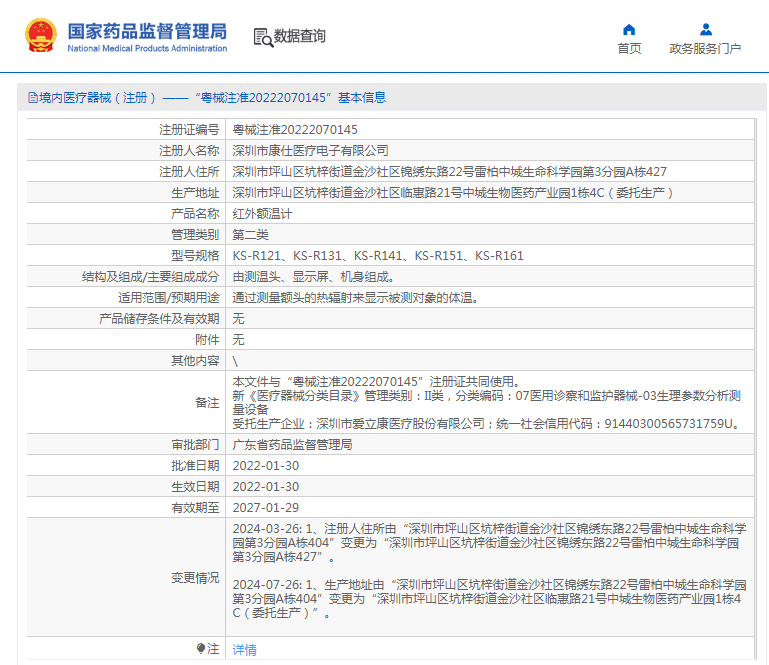
Task: Click 变更情况 label
Action: tap(195, 578)
